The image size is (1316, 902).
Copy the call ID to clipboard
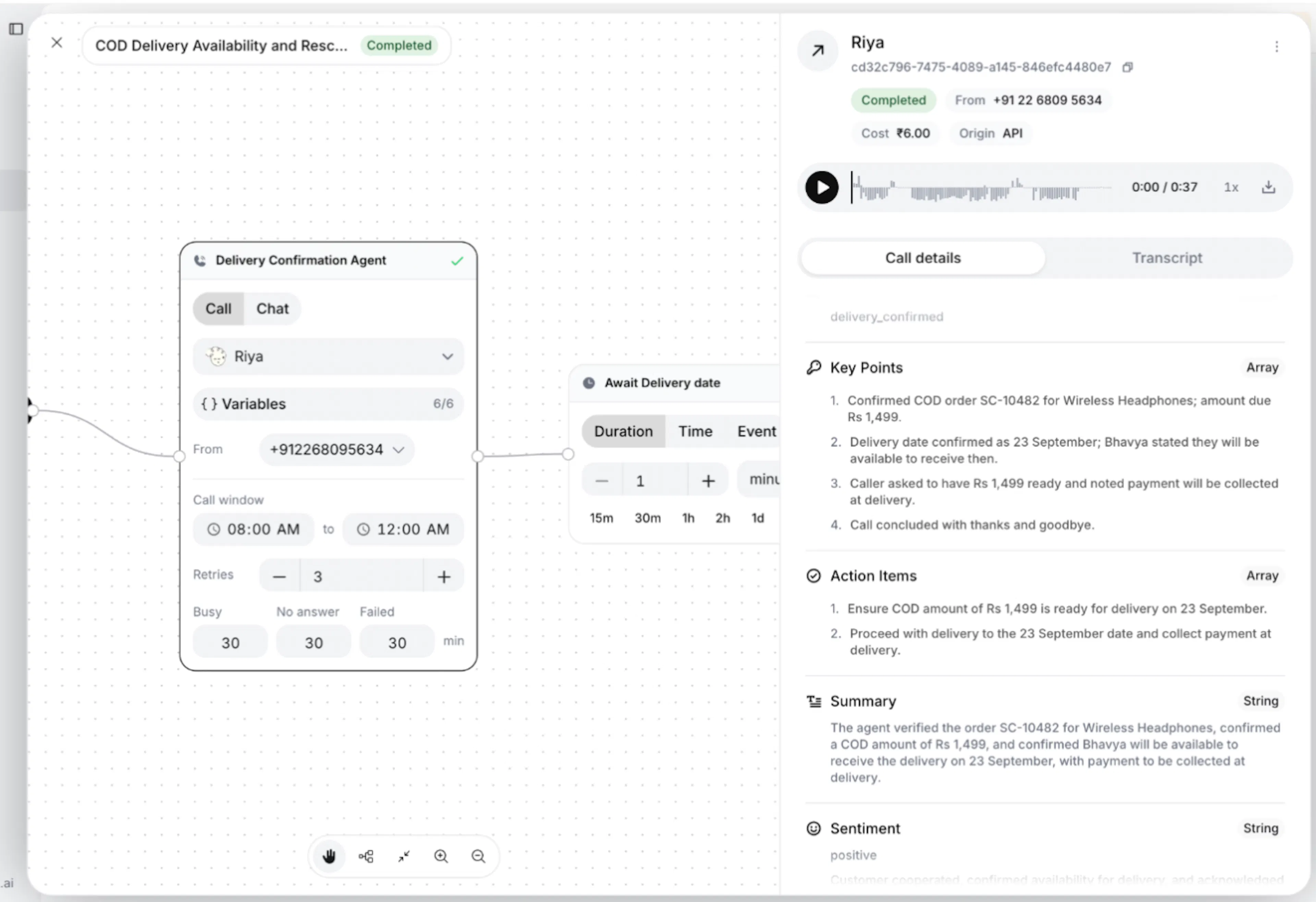1128,68
